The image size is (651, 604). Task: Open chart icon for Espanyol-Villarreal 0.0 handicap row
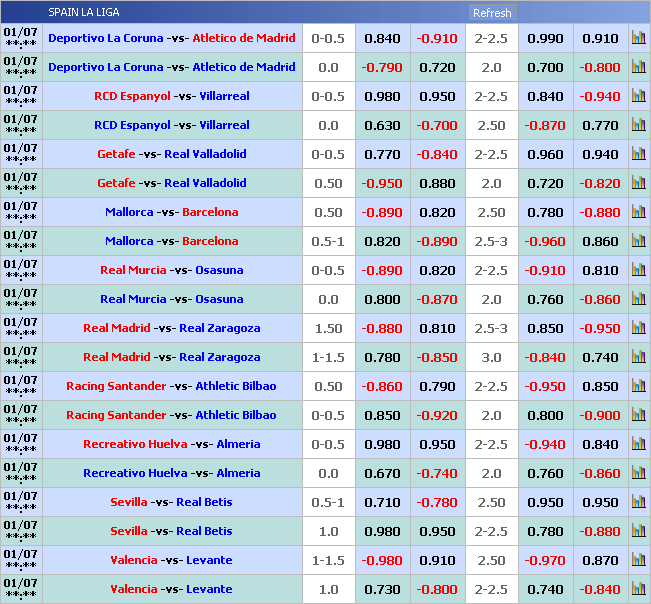pyautogui.click(x=638, y=125)
